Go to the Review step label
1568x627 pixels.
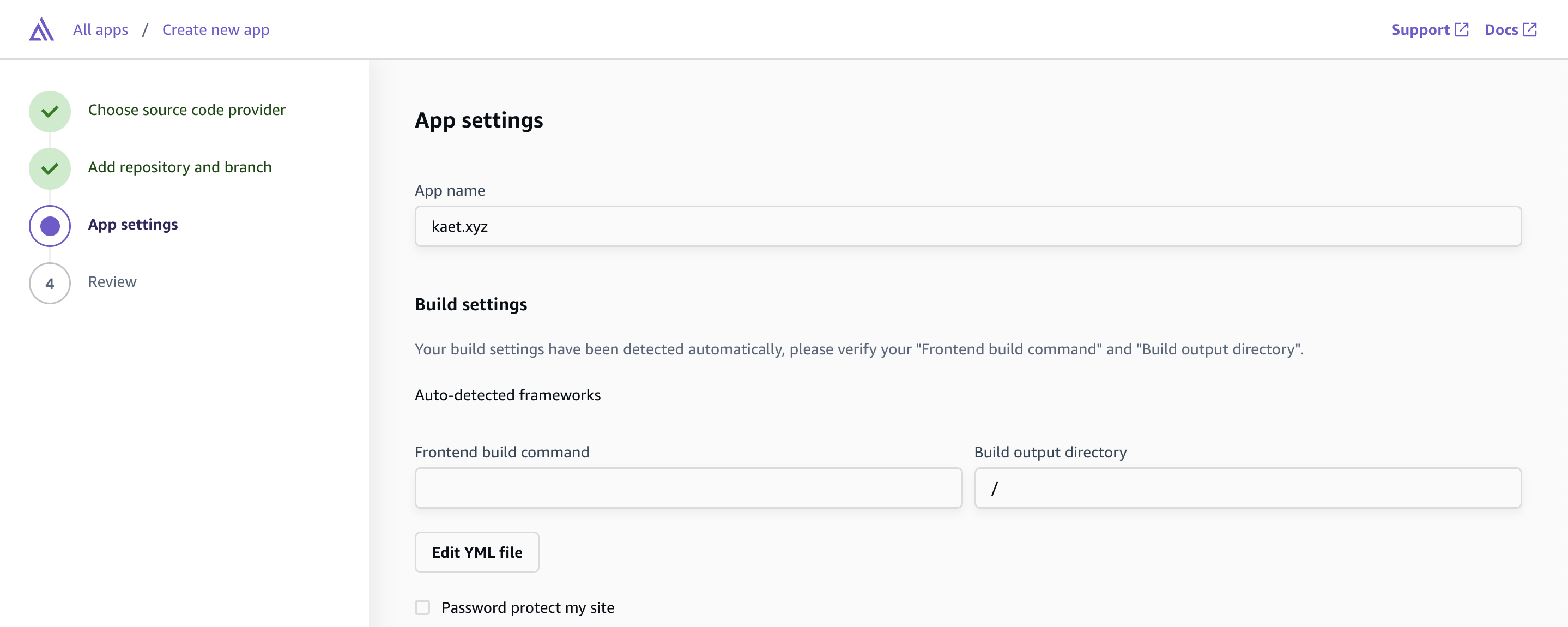(112, 282)
